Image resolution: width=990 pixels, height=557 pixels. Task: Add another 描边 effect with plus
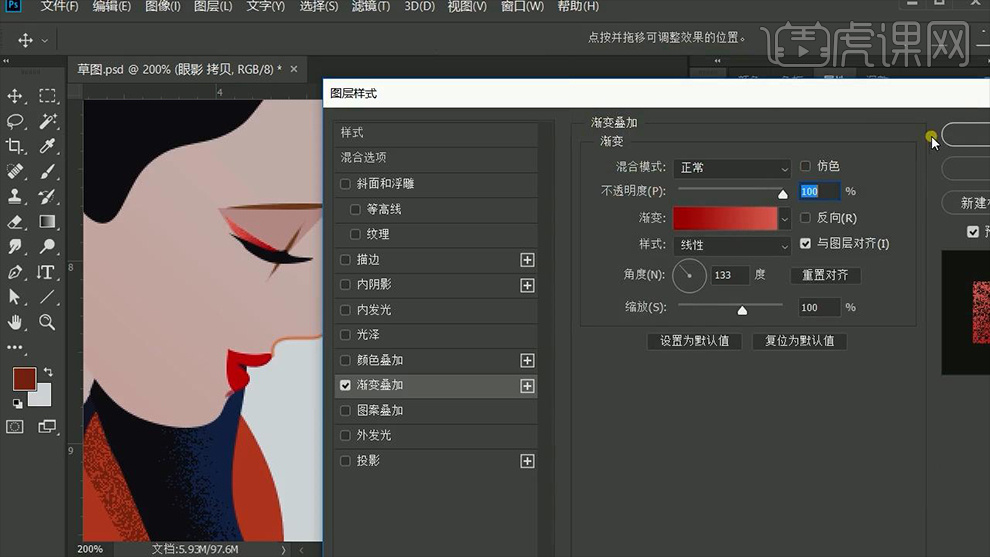point(527,260)
